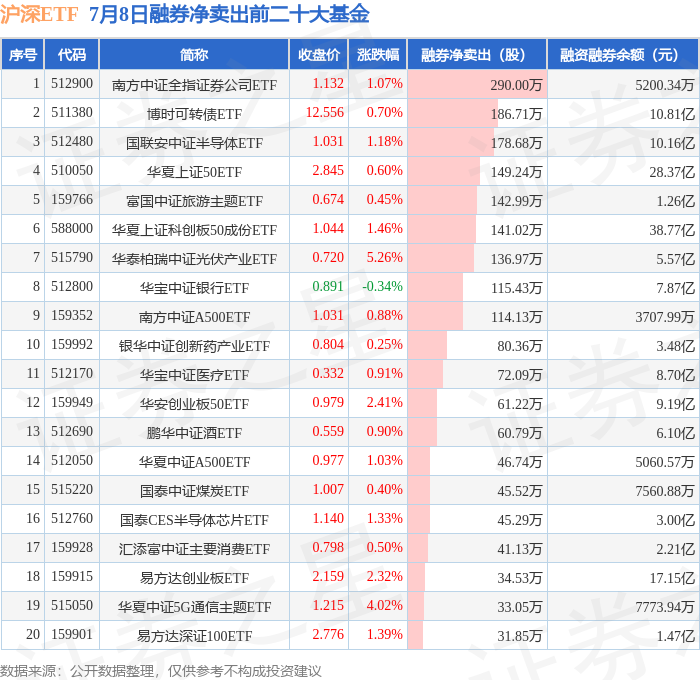This screenshot has width=700, height=680.
Task: Click code 159352
Action: click(72, 316)
